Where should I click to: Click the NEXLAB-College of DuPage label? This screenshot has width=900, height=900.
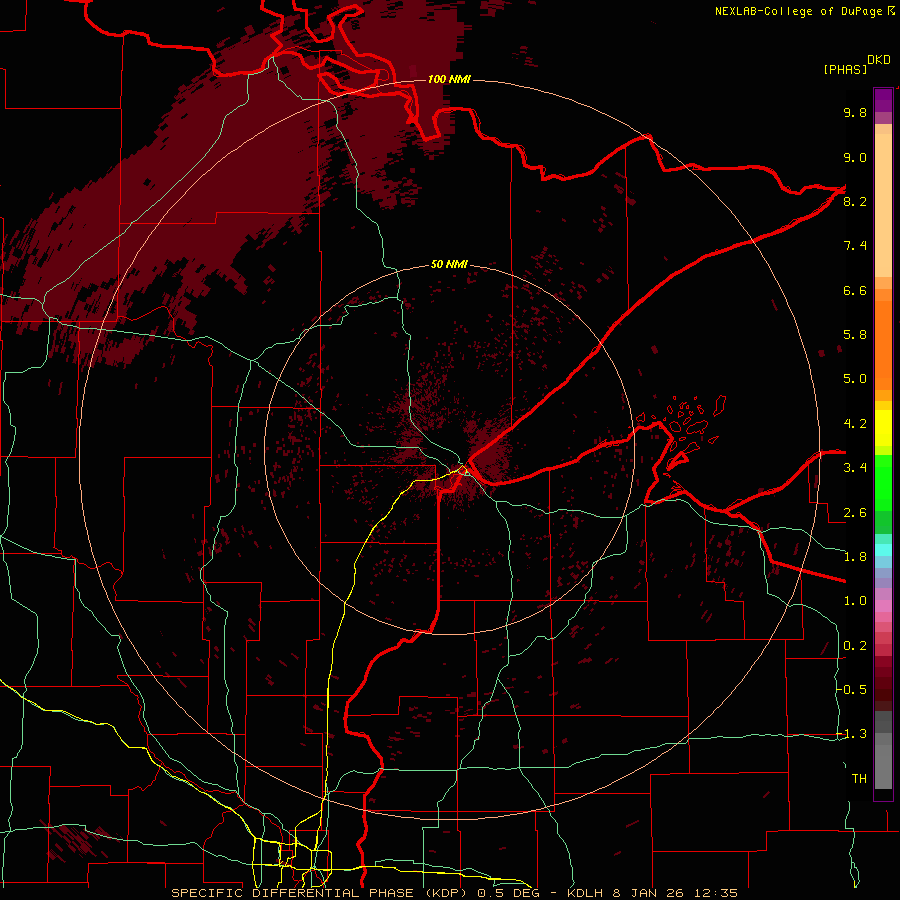coord(799,11)
